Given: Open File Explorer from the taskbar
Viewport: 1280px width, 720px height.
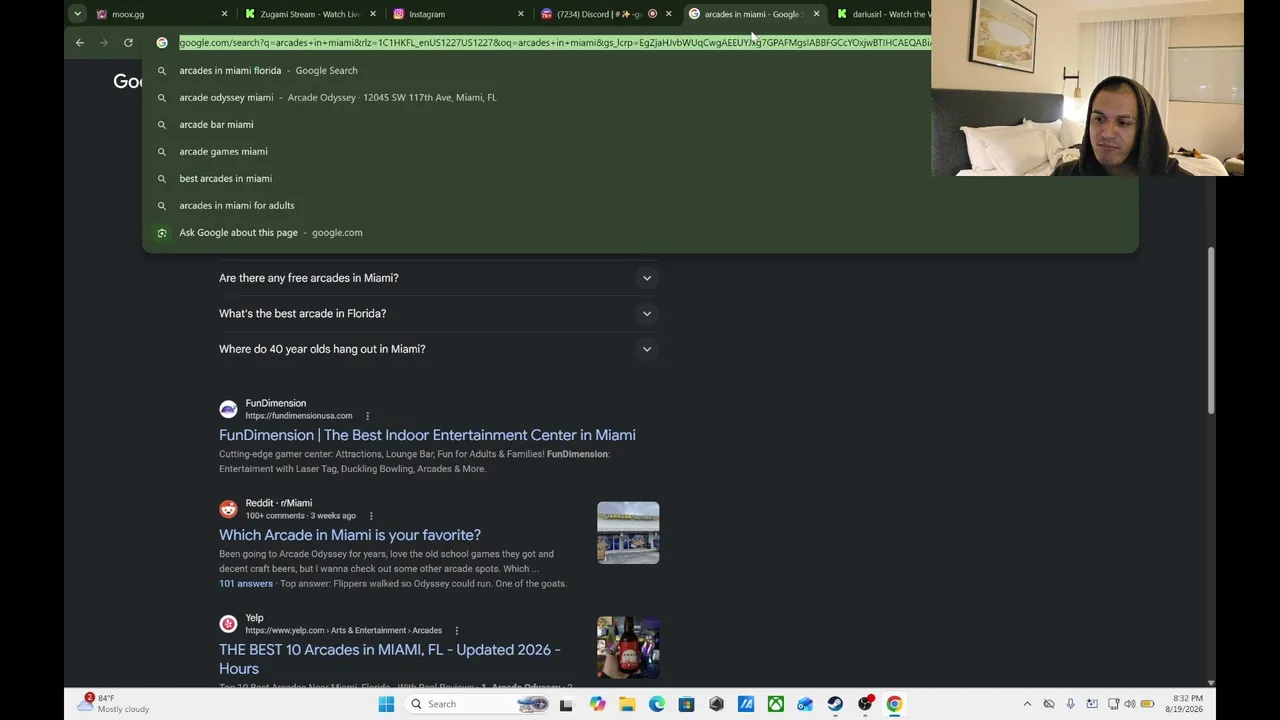Looking at the screenshot, I should (x=627, y=704).
